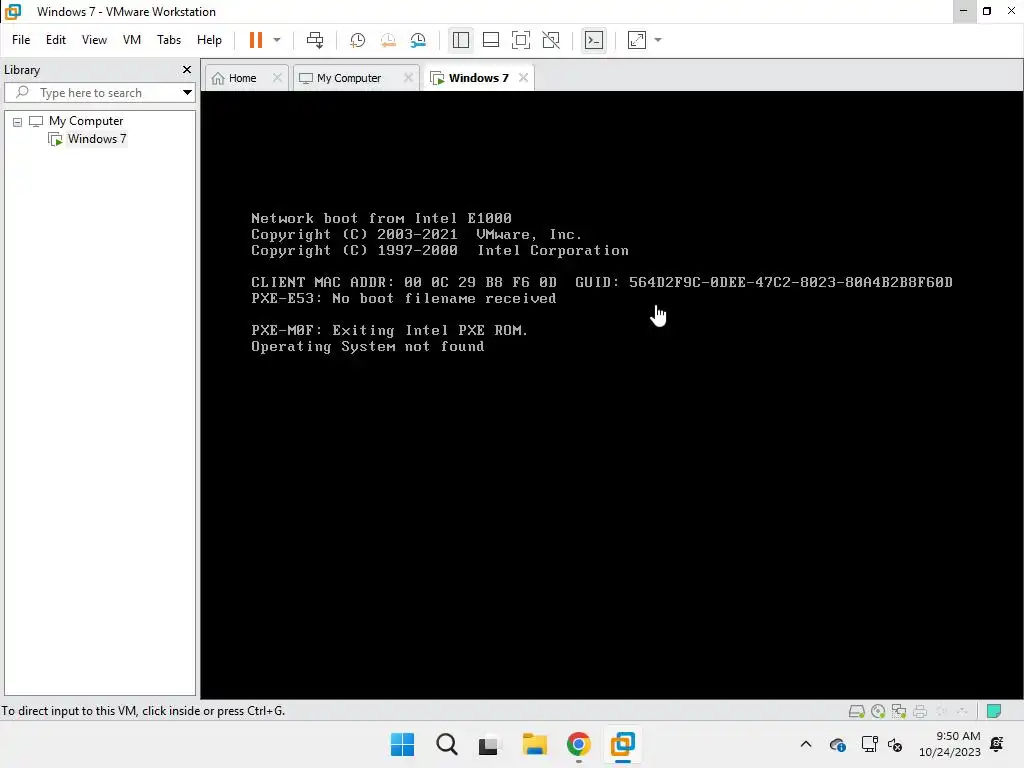This screenshot has width=1024, height=768.
Task: Open Google Chrome from the taskbar
Action: 579,744
